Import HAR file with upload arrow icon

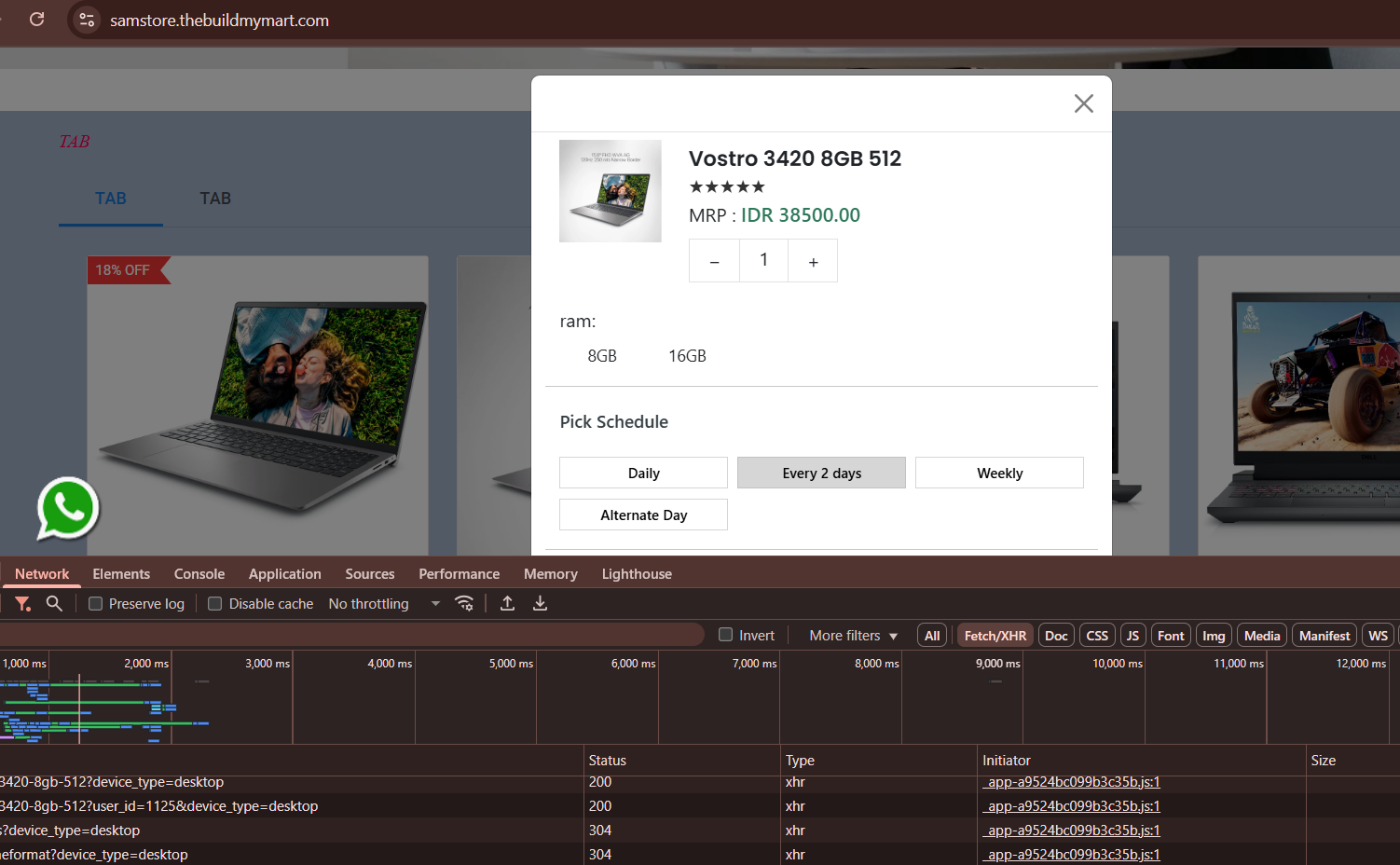pyautogui.click(x=507, y=604)
